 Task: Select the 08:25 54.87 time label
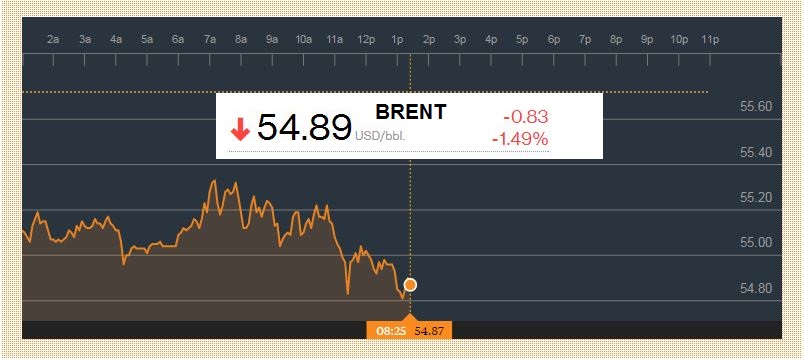click(409, 331)
